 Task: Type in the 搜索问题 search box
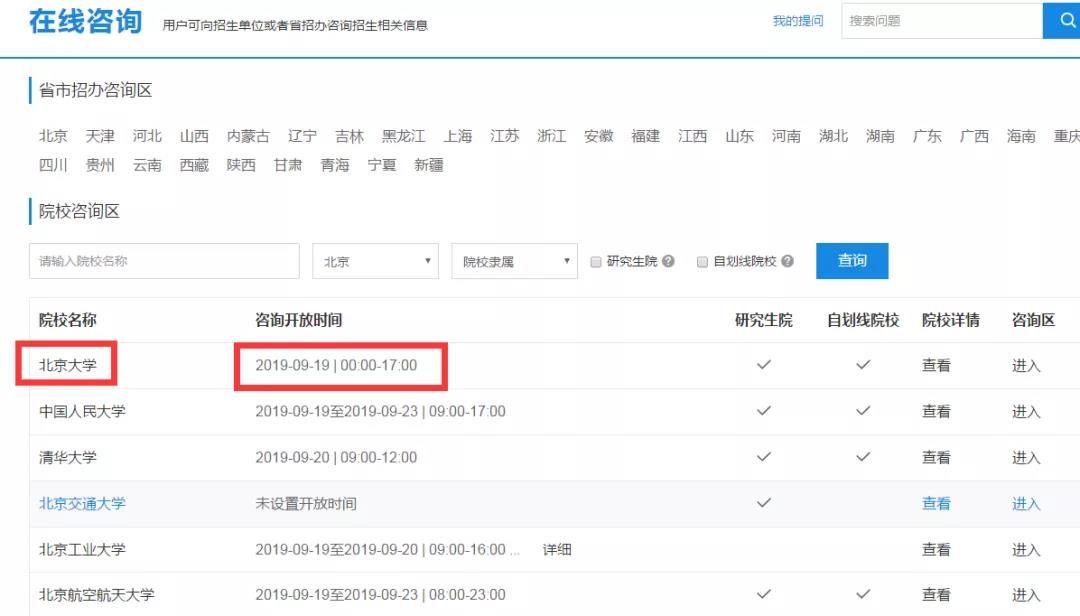point(940,21)
